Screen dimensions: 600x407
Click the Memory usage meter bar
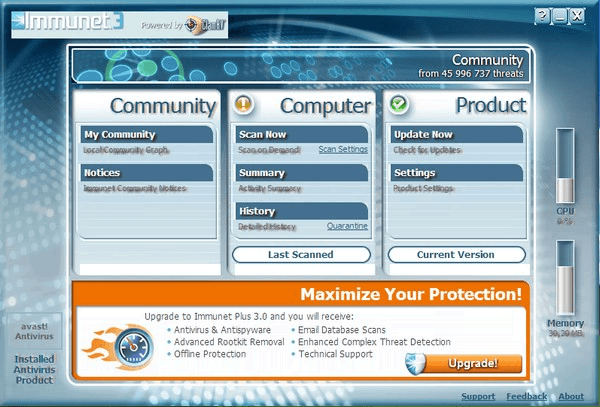(565, 278)
